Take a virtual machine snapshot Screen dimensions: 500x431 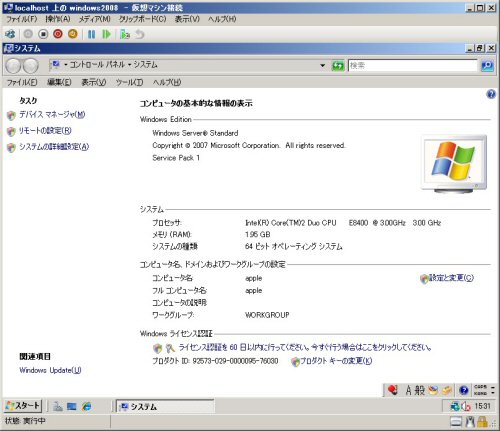125,34
